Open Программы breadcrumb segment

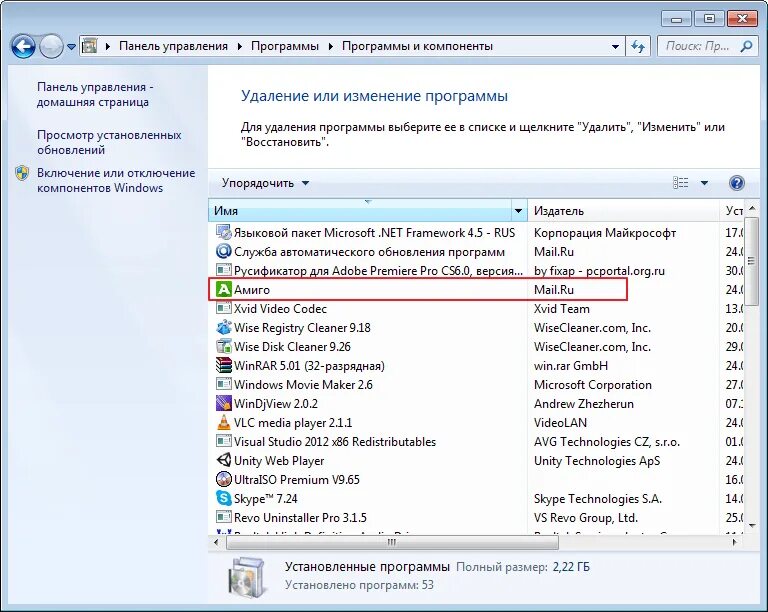click(x=285, y=46)
